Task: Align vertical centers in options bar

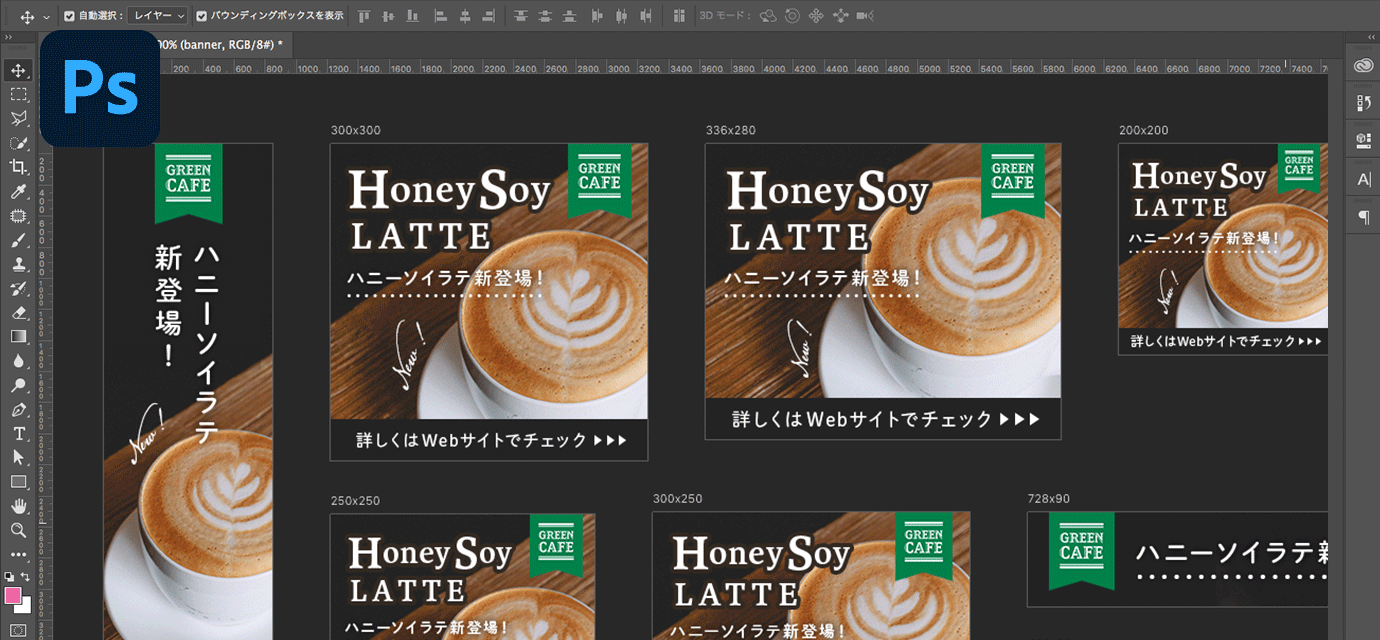Action: pyautogui.click(x=388, y=16)
